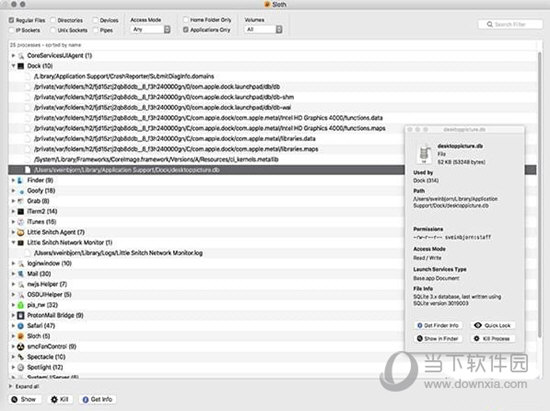Click the Spotlight magnifier icon in list
The image size is (550, 411).
click(x=21, y=367)
